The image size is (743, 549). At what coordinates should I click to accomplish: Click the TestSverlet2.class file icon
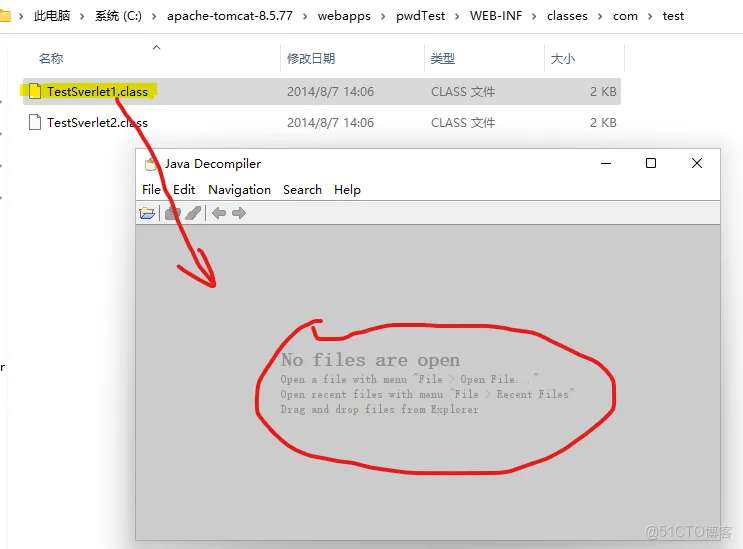(35, 122)
